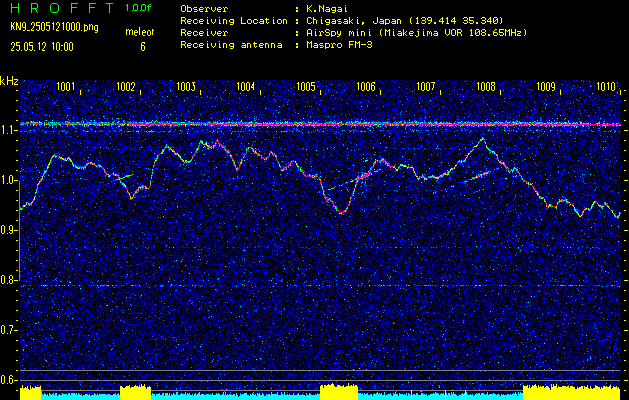Select the meteor label above the count

point(140,32)
